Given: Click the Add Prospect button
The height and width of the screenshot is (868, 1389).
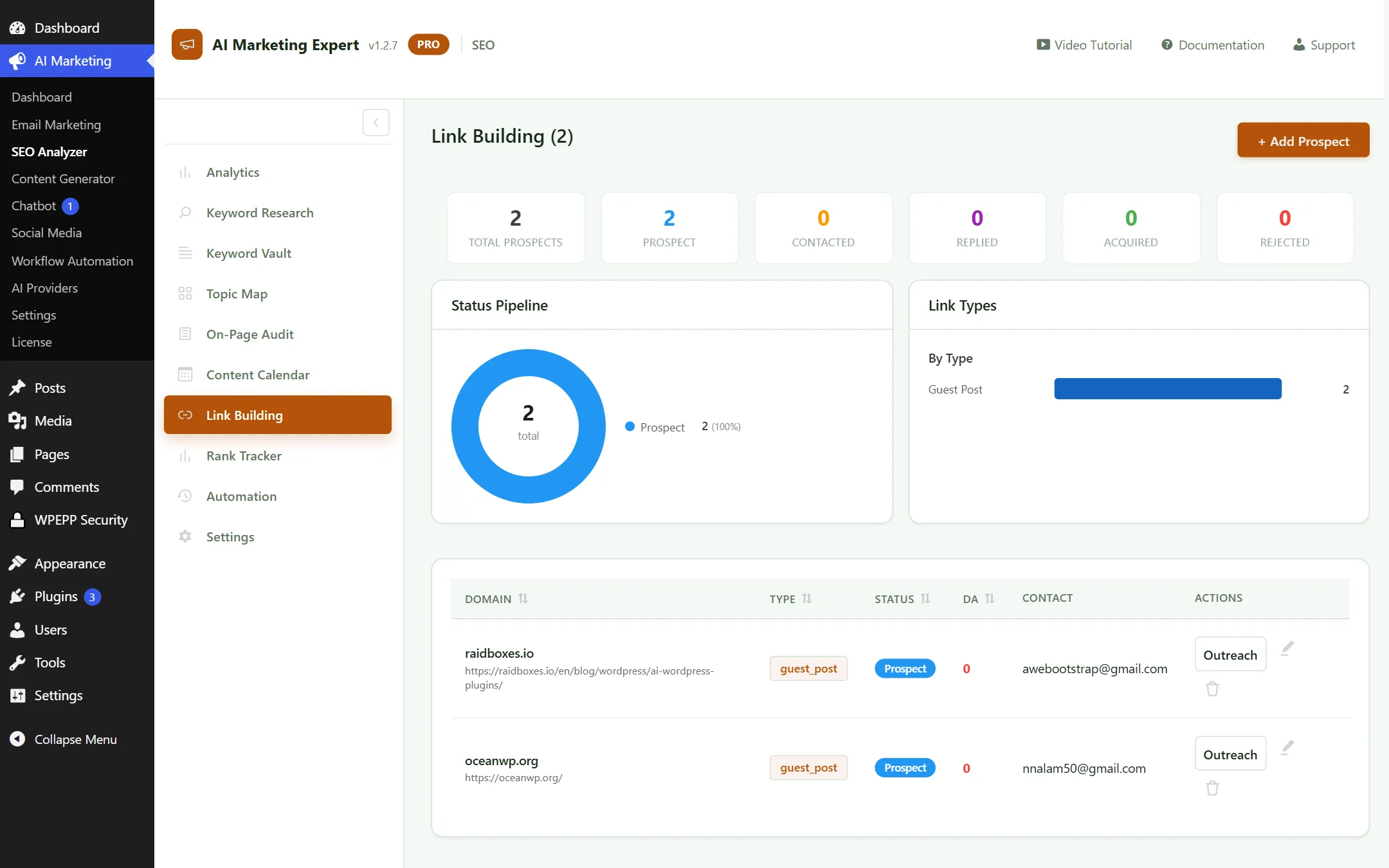Looking at the screenshot, I should pyautogui.click(x=1303, y=140).
